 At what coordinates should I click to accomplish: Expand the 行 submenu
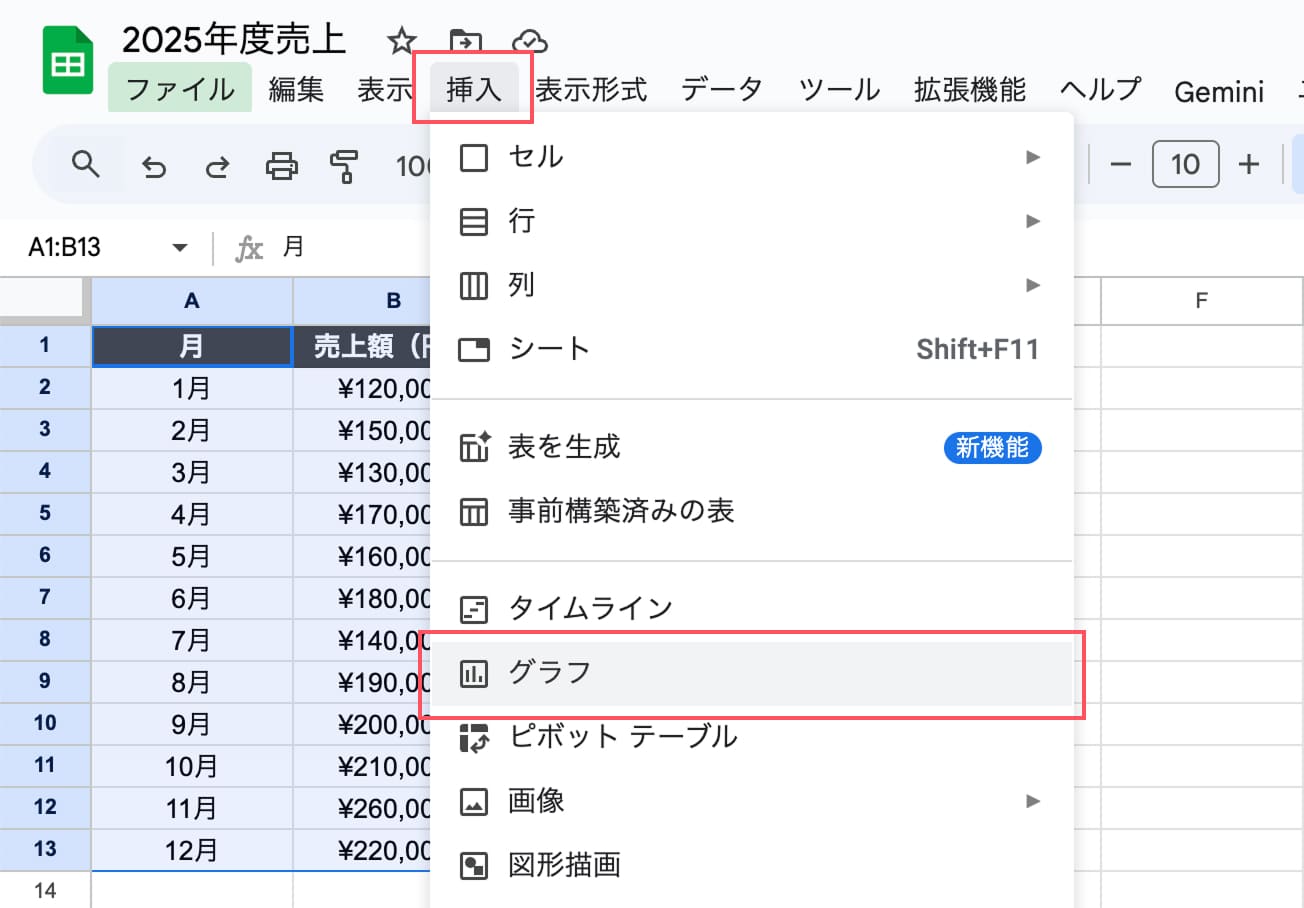[750, 221]
